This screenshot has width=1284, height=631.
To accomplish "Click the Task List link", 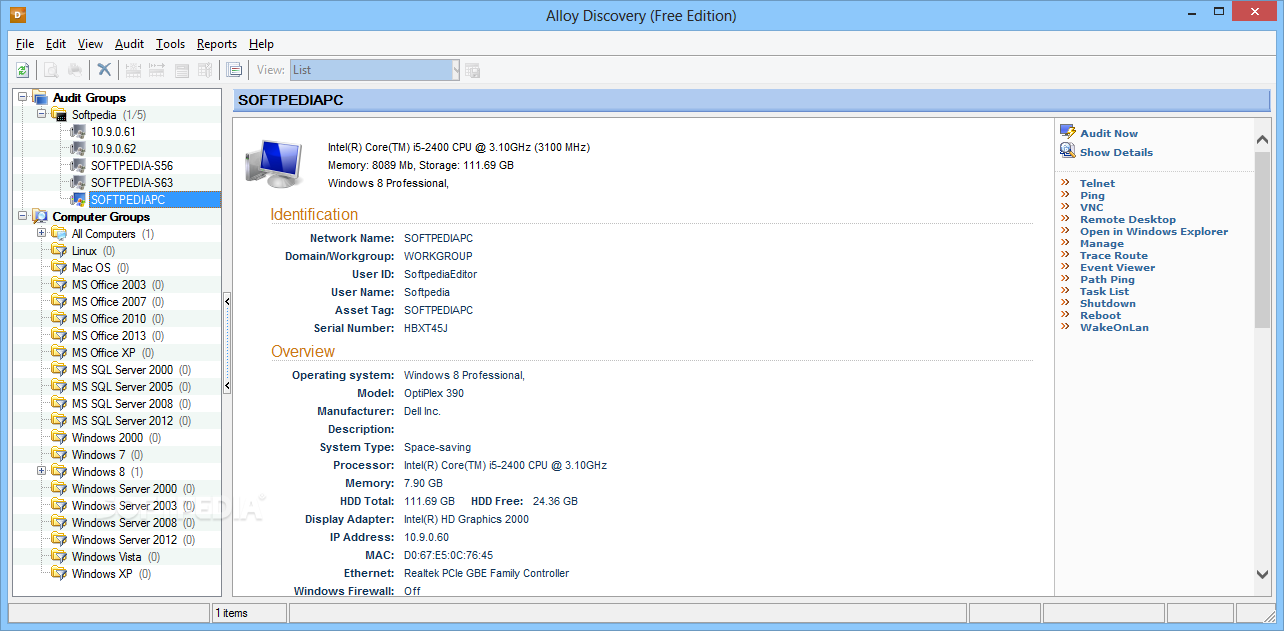I will point(1104,292).
